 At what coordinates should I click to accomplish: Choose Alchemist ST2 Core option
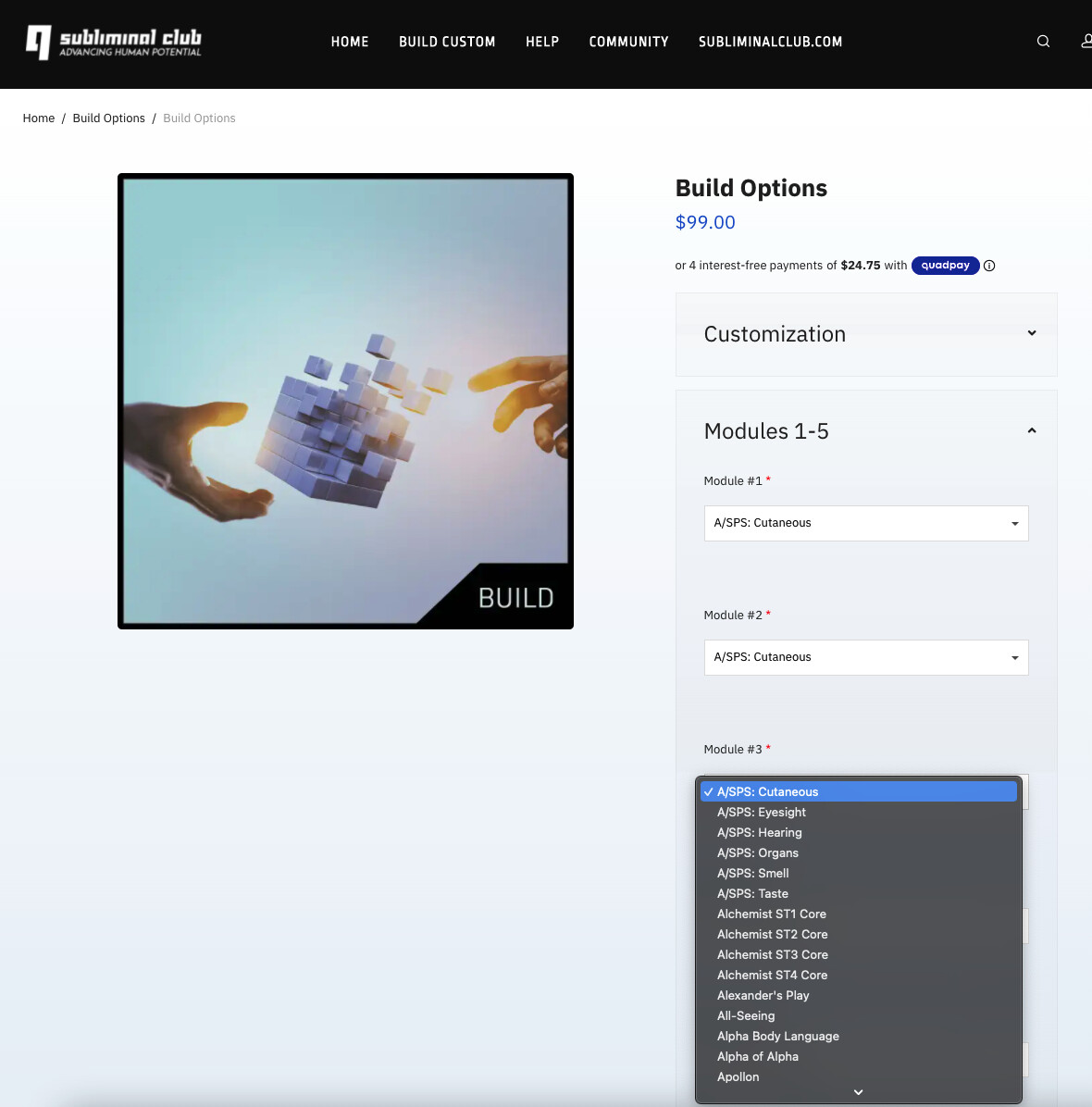[x=859, y=935]
